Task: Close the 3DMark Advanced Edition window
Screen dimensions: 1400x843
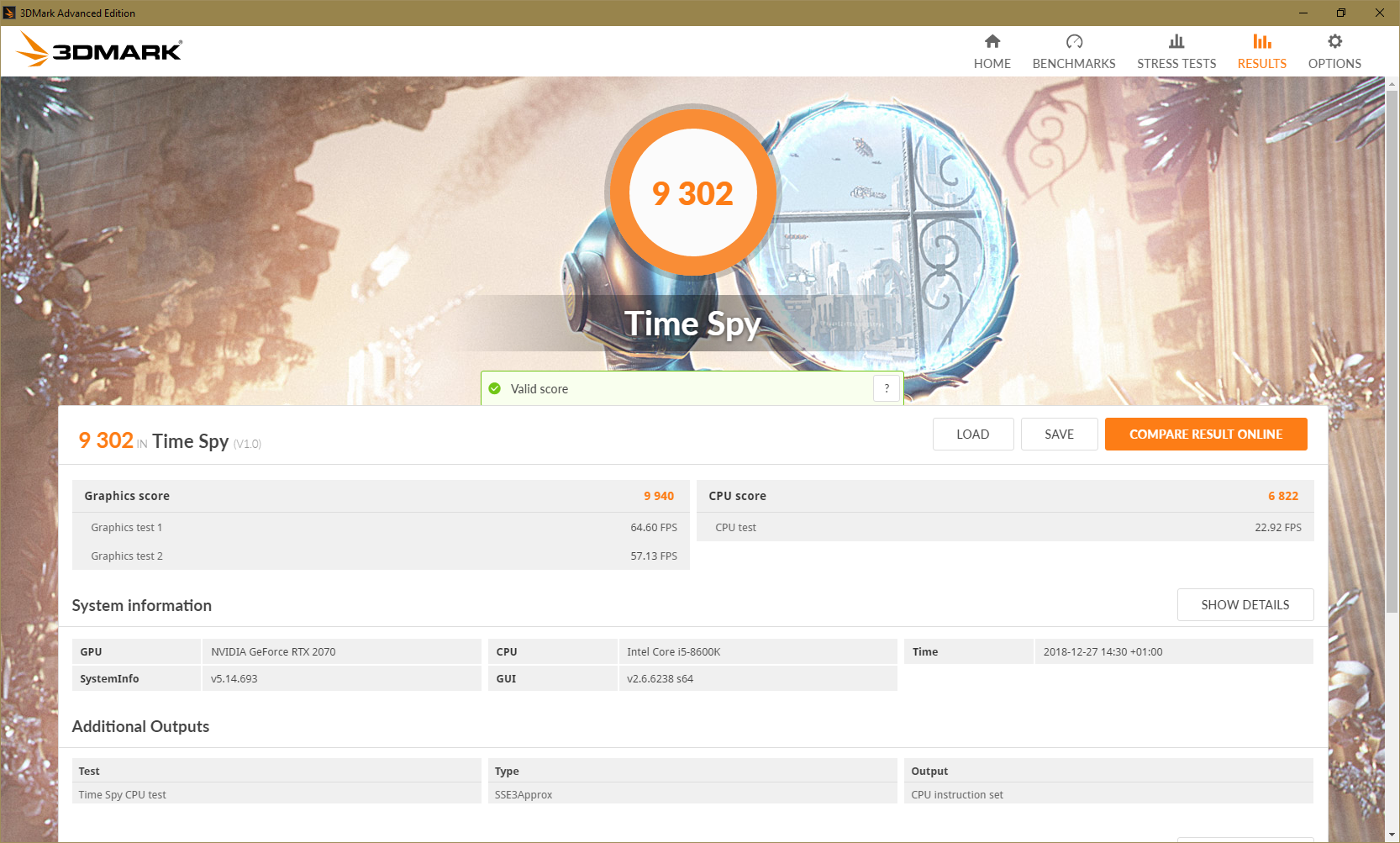Action: click(1380, 13)
